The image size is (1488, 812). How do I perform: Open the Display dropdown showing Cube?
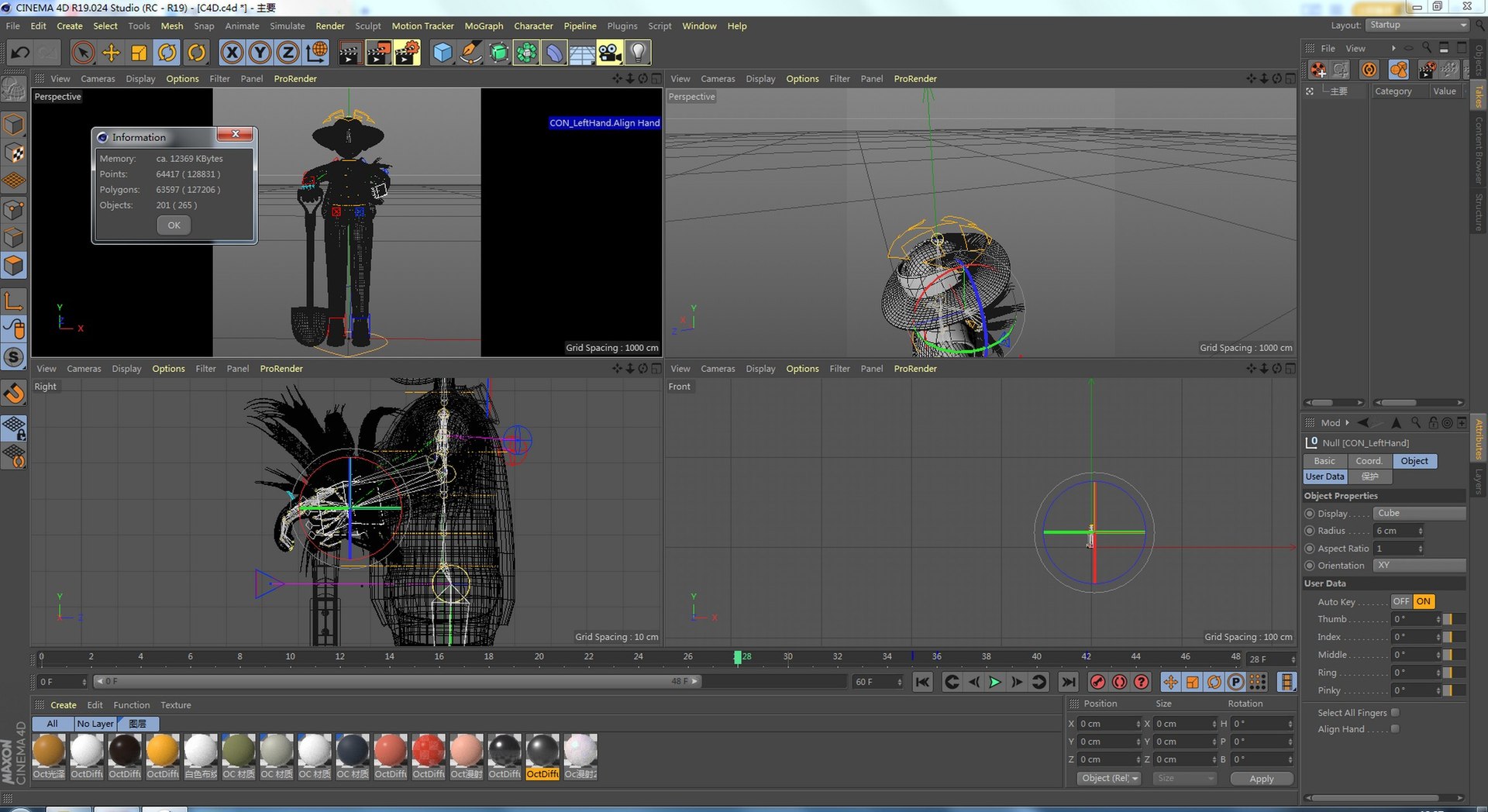[1418, 513]
